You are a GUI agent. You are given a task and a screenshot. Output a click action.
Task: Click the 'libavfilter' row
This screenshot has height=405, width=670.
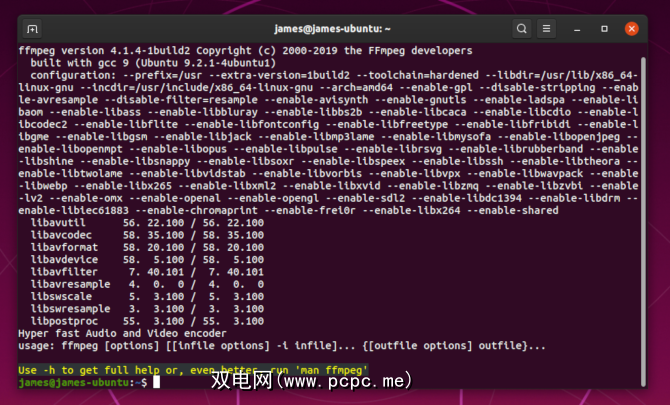tap(147, 272)
